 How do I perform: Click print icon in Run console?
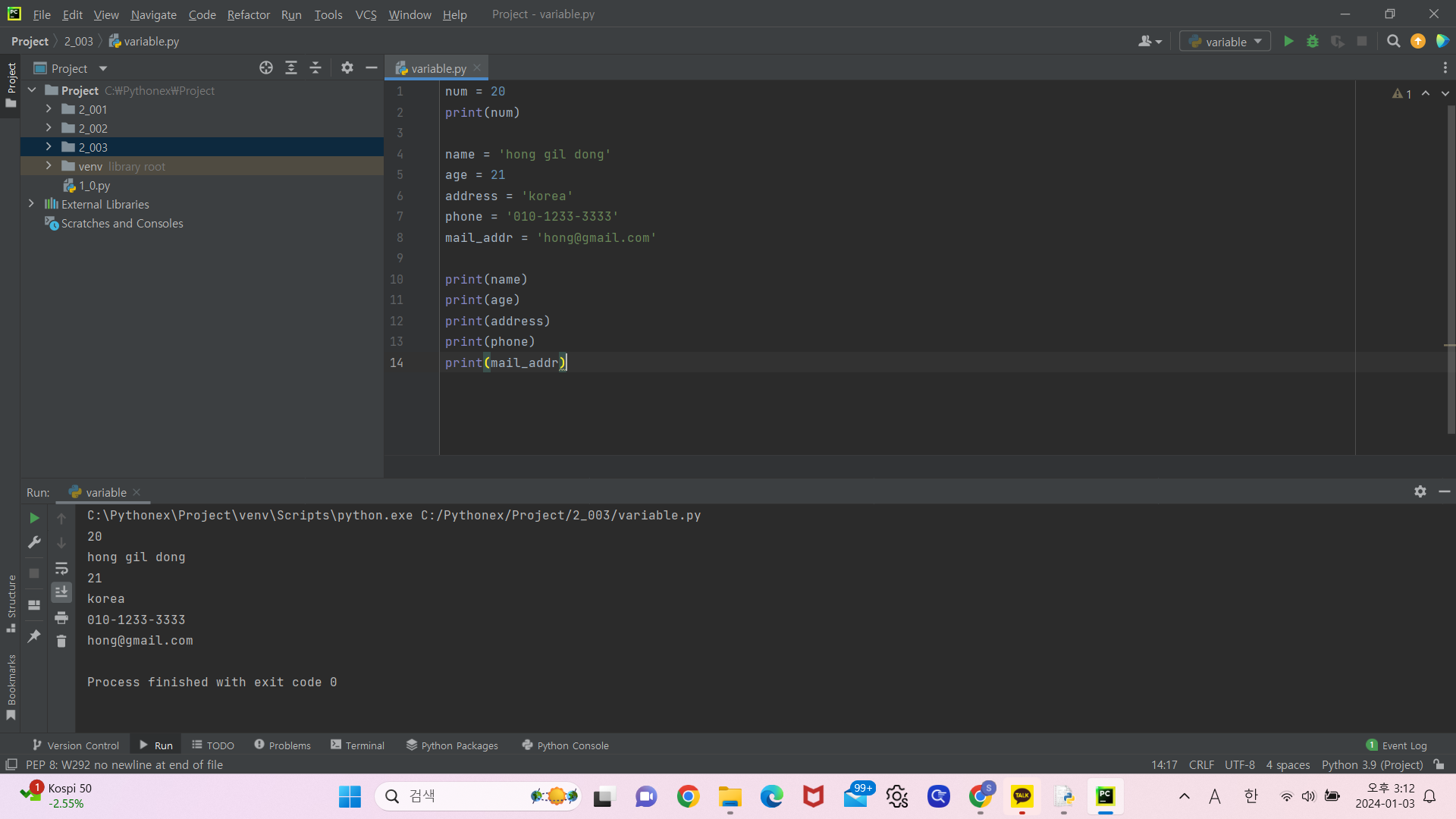point(61,617)
